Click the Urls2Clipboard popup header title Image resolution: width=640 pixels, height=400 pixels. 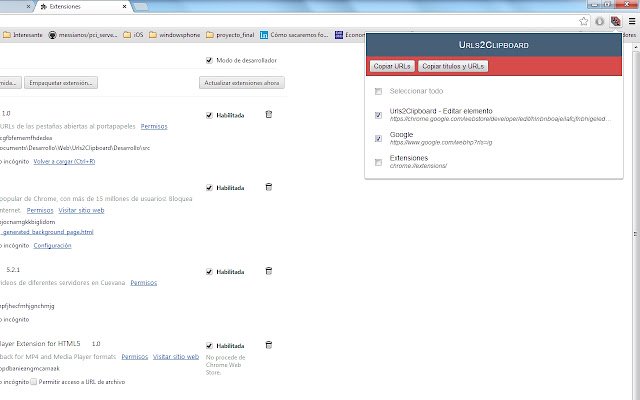493,45
